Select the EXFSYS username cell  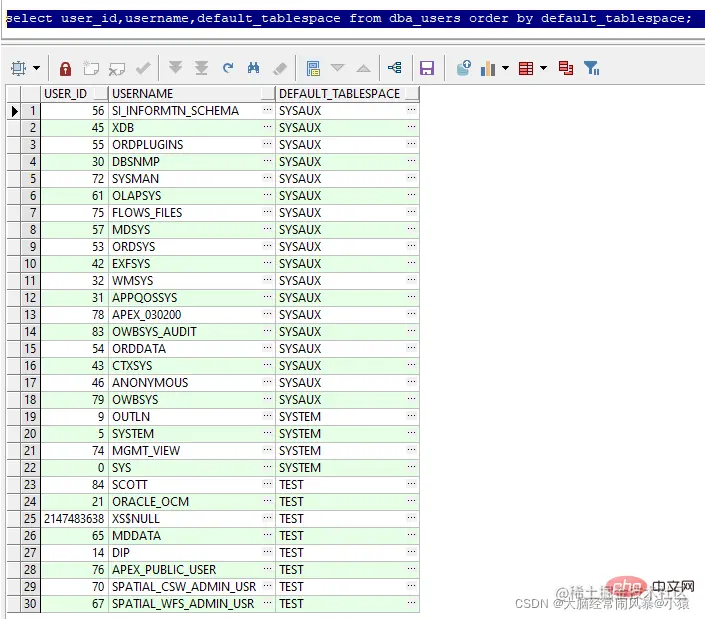click(192, 264)
